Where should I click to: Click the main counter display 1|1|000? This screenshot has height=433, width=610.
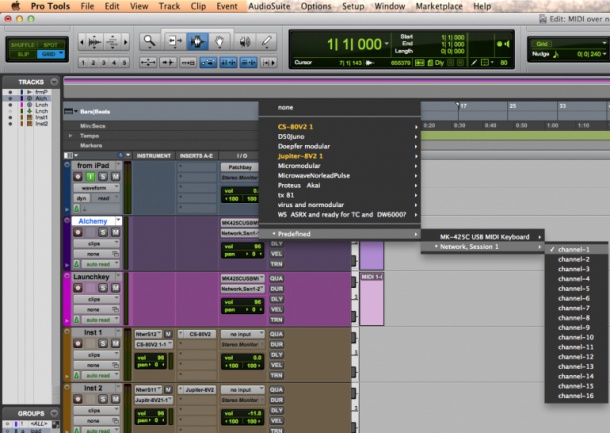click(x=355, y=44)
